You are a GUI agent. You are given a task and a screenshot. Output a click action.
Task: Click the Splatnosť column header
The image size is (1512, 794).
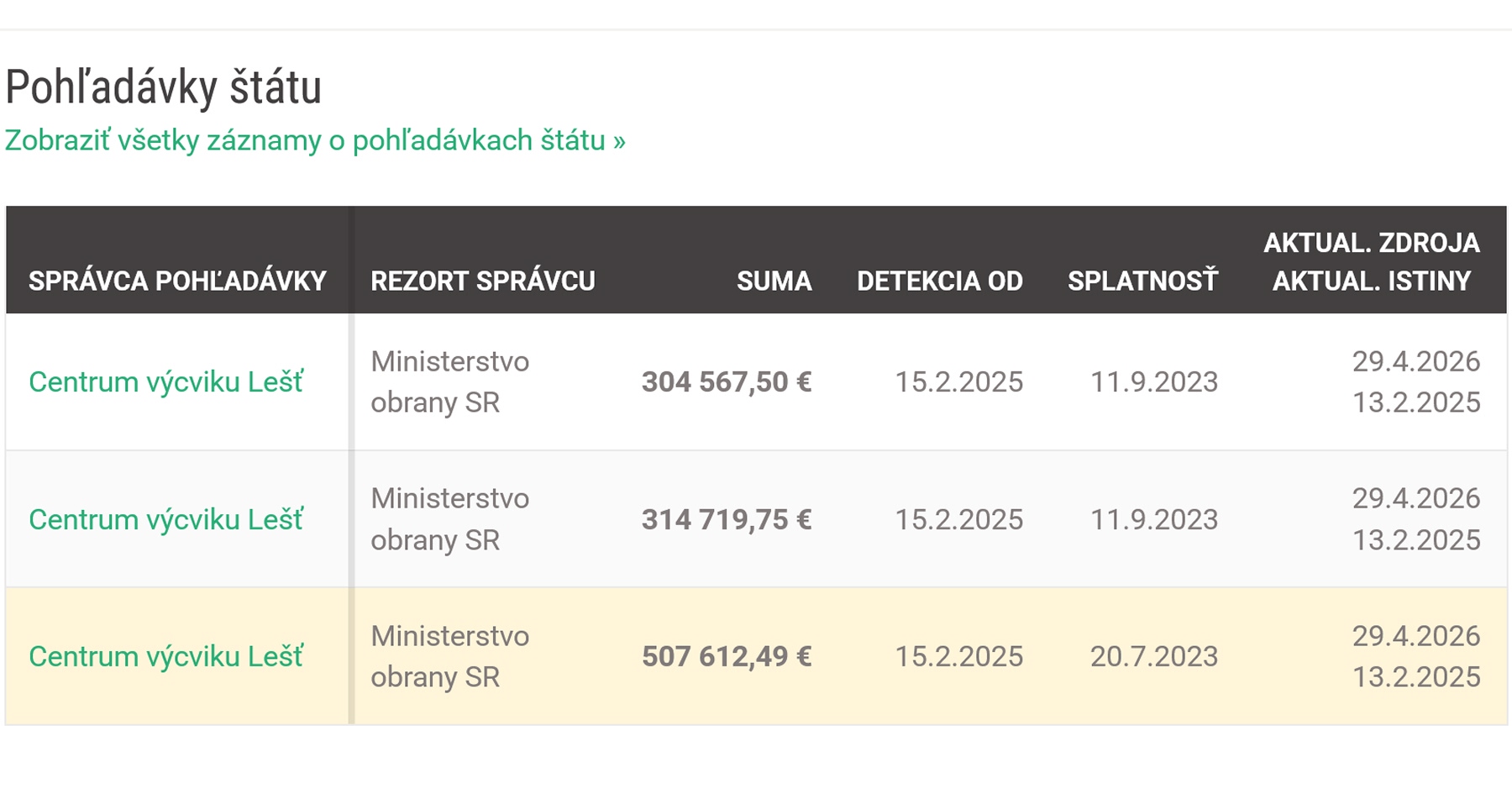pyautogui.click(x=1142, y=281)
